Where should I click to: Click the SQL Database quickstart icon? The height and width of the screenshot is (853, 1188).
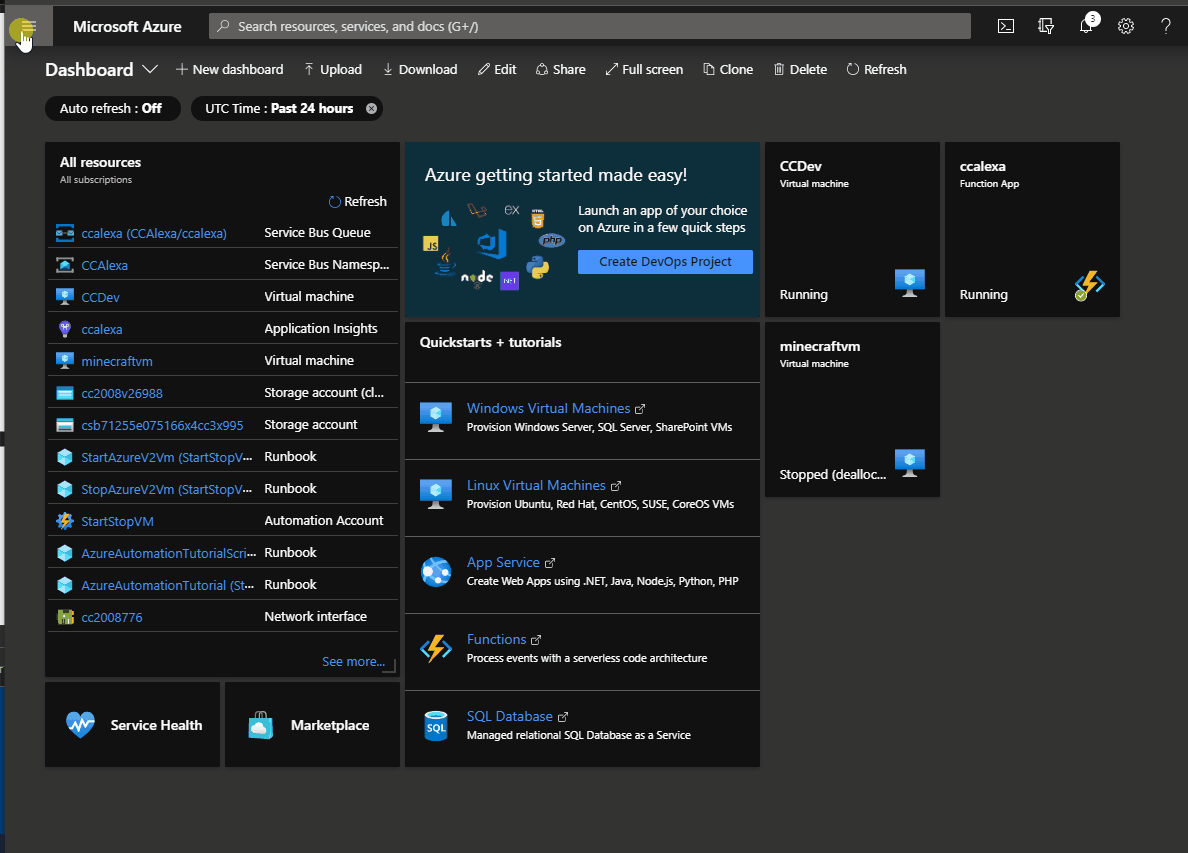(436, 726)
